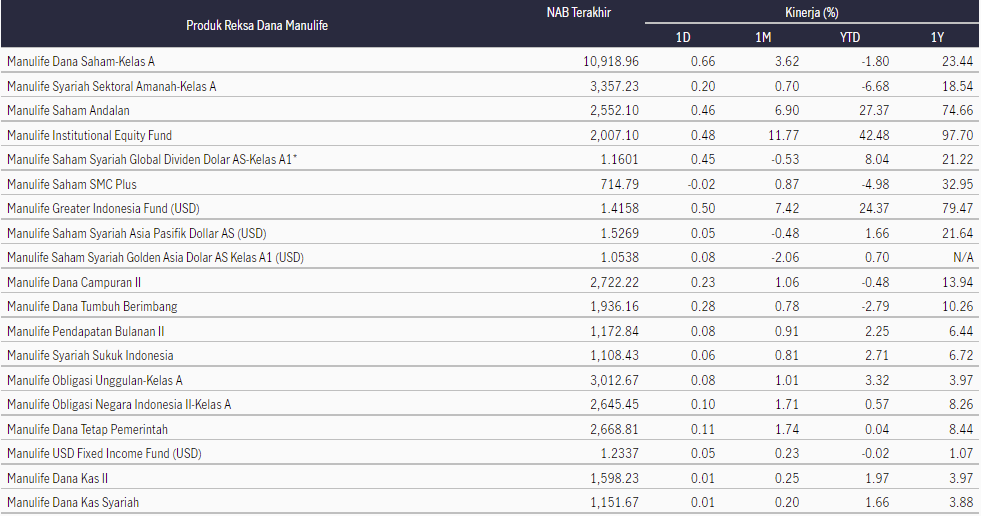Click NAB value 3,012.67
This screenshot has height=516, width=981.
point(614,380)
